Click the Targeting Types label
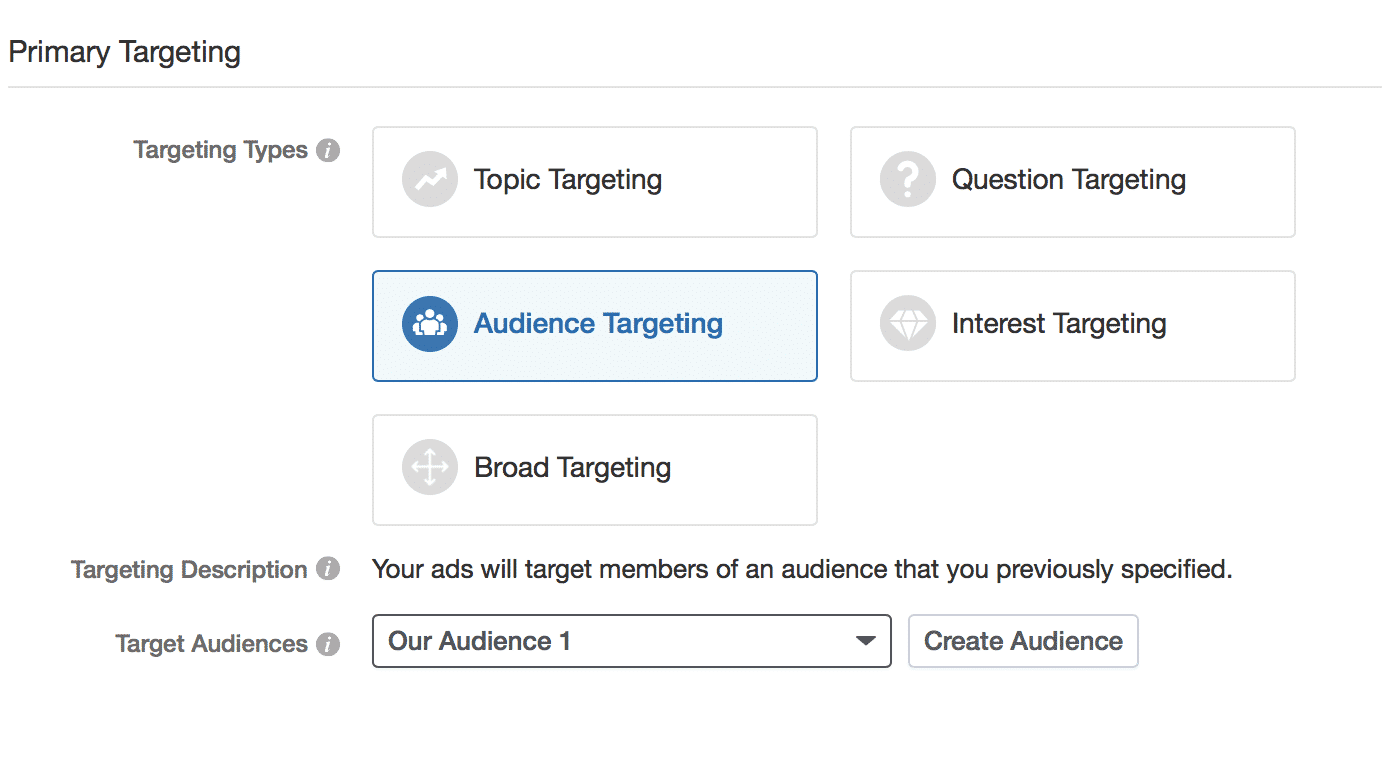The width and height of the screenshot is (1382, 764). coord(221,151)
